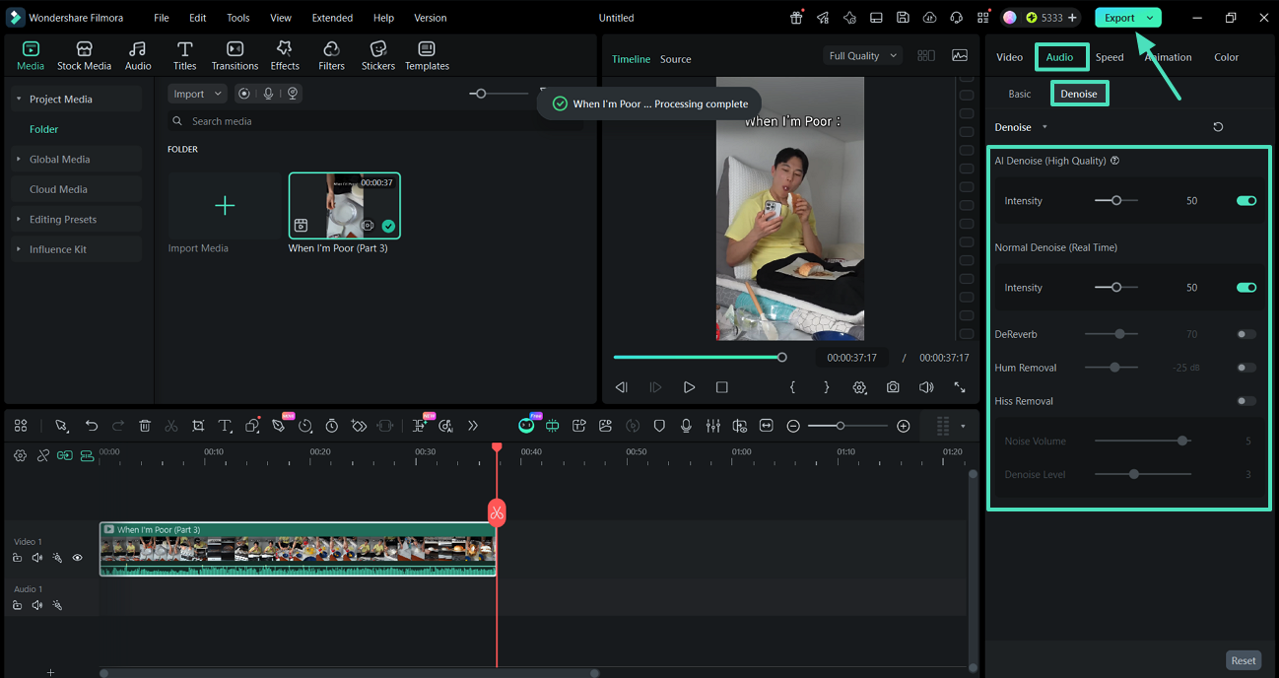Open the Transitions library

235,56
